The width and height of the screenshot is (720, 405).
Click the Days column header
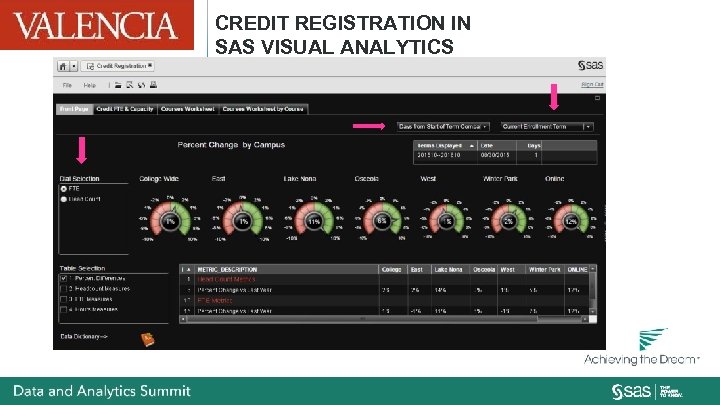pos(529,146)
